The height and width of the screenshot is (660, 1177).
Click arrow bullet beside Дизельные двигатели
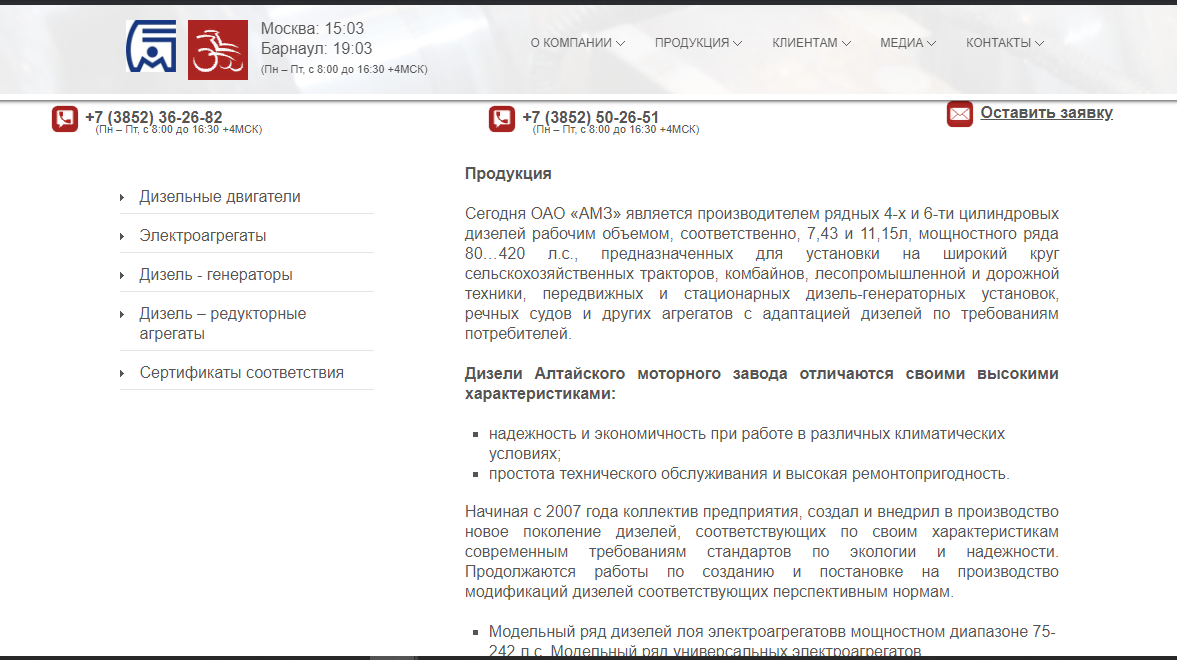[x=122, y=197]
